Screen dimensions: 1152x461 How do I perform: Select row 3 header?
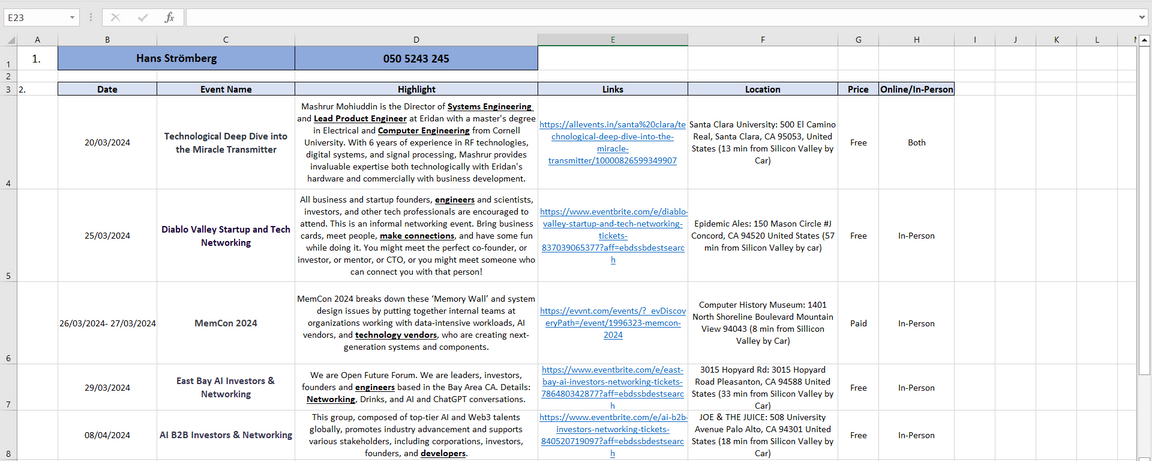(8, 89)
